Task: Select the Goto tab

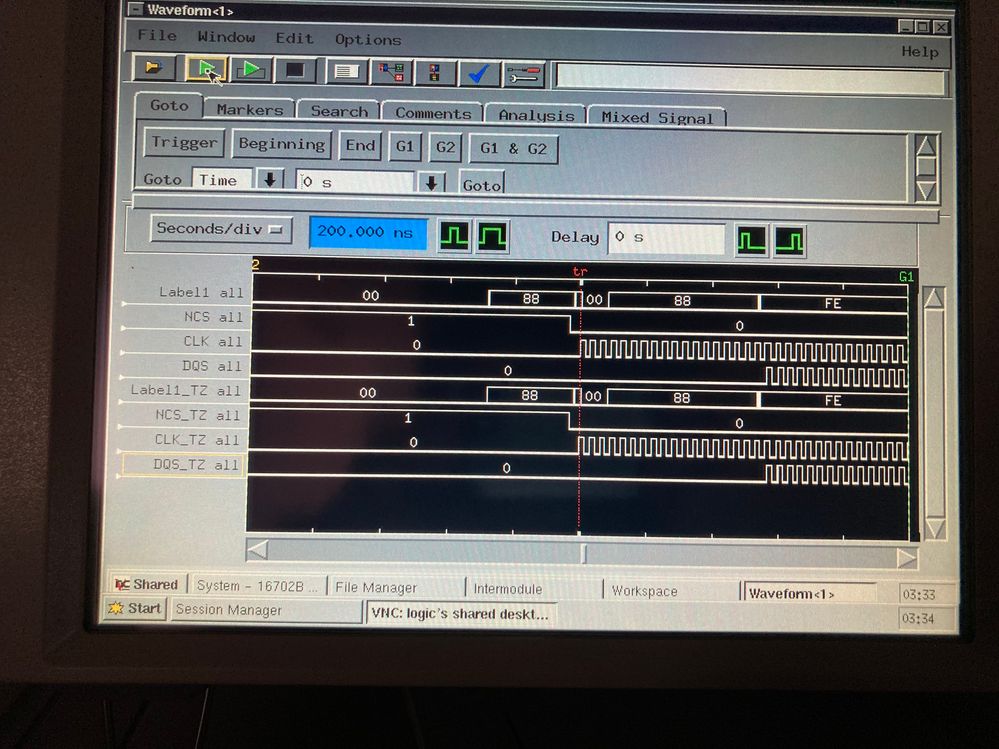Action: point(169,106)
